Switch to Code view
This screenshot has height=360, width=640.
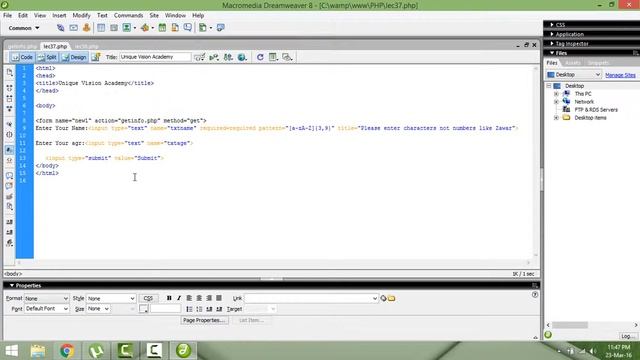coord(23,57)
